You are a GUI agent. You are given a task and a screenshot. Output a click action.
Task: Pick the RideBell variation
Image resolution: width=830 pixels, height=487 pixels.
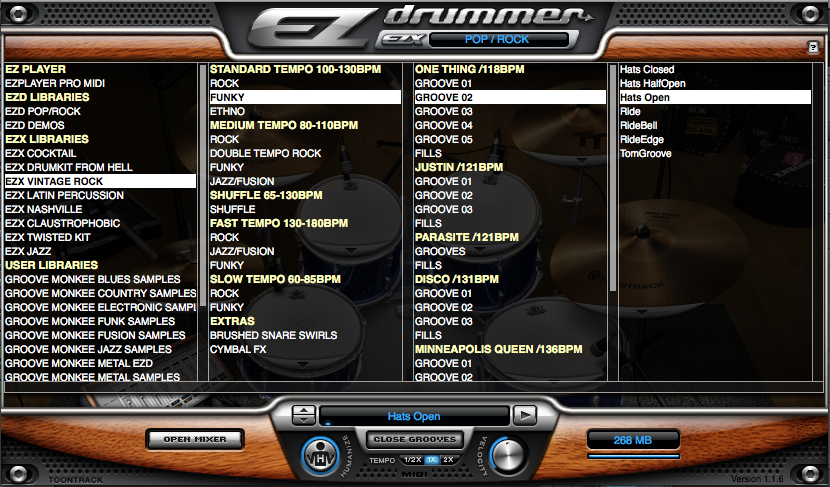coord(715,125)
